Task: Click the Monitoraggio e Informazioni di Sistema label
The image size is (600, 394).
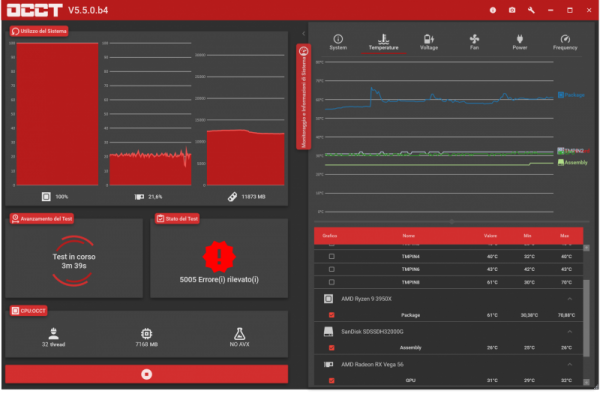Action: click(303, 97)
